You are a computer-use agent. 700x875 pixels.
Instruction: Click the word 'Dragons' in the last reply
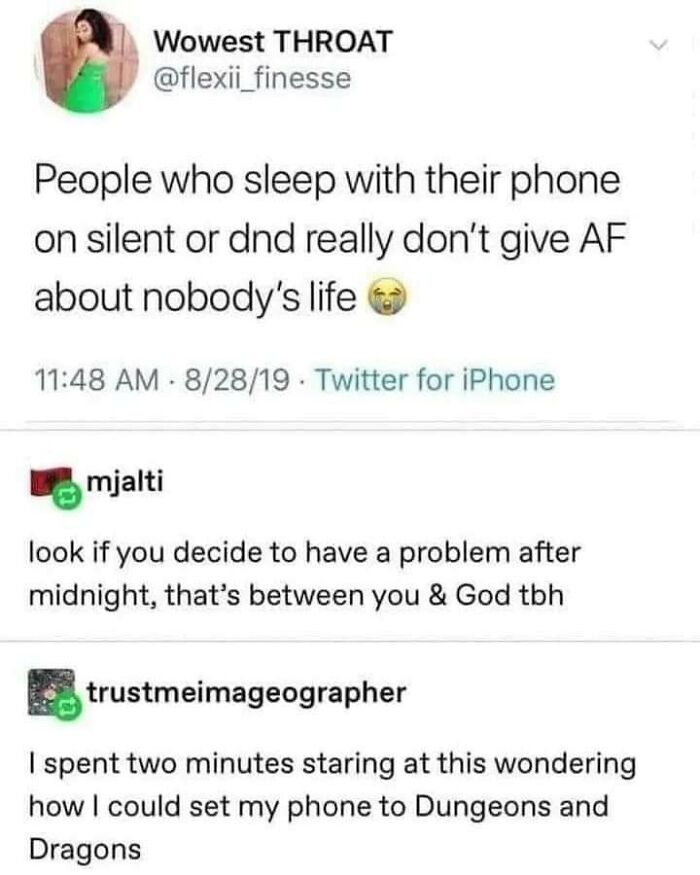(x=85, y=850)
